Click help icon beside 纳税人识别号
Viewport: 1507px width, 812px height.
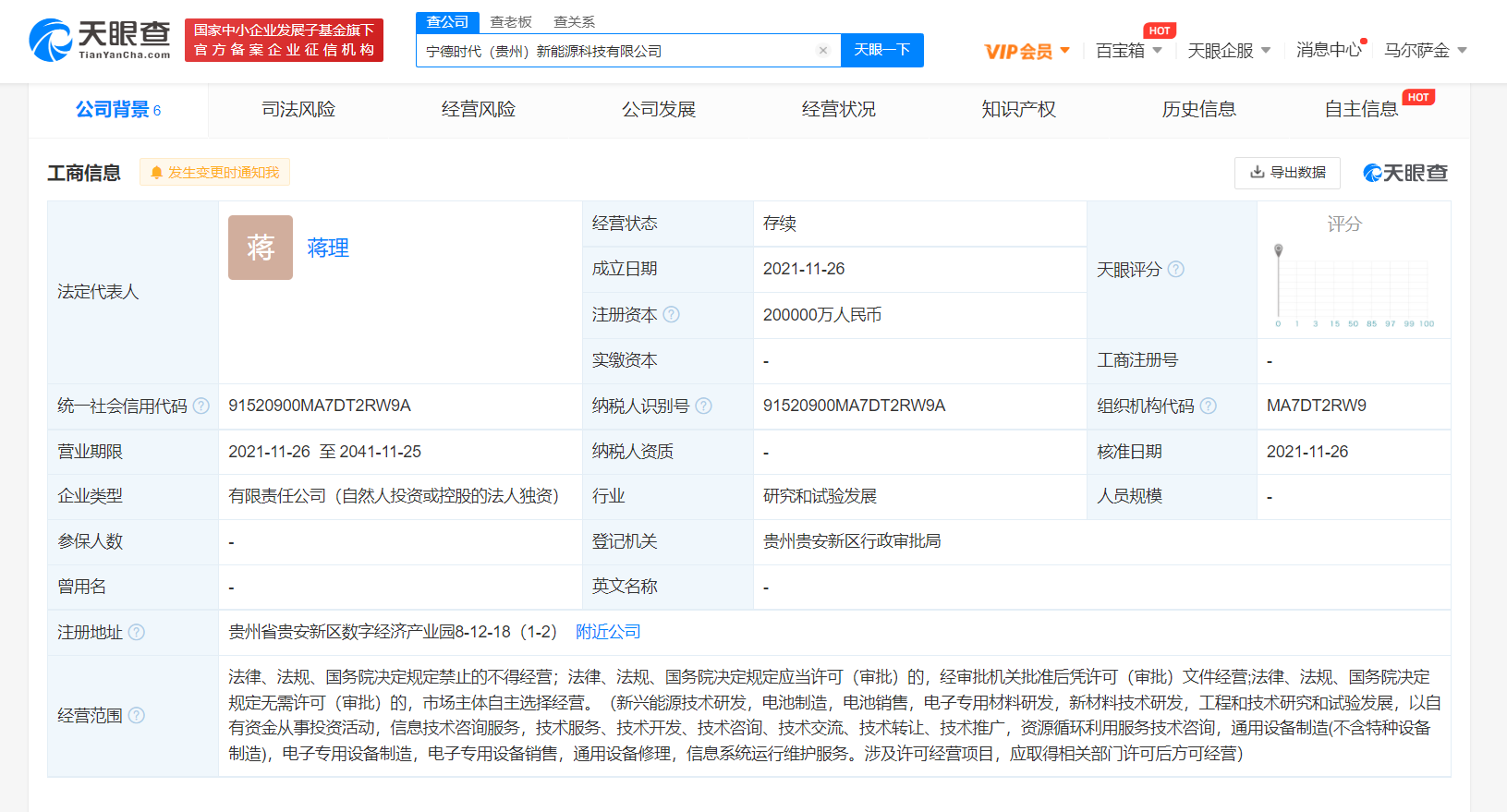tap(703, 406)
